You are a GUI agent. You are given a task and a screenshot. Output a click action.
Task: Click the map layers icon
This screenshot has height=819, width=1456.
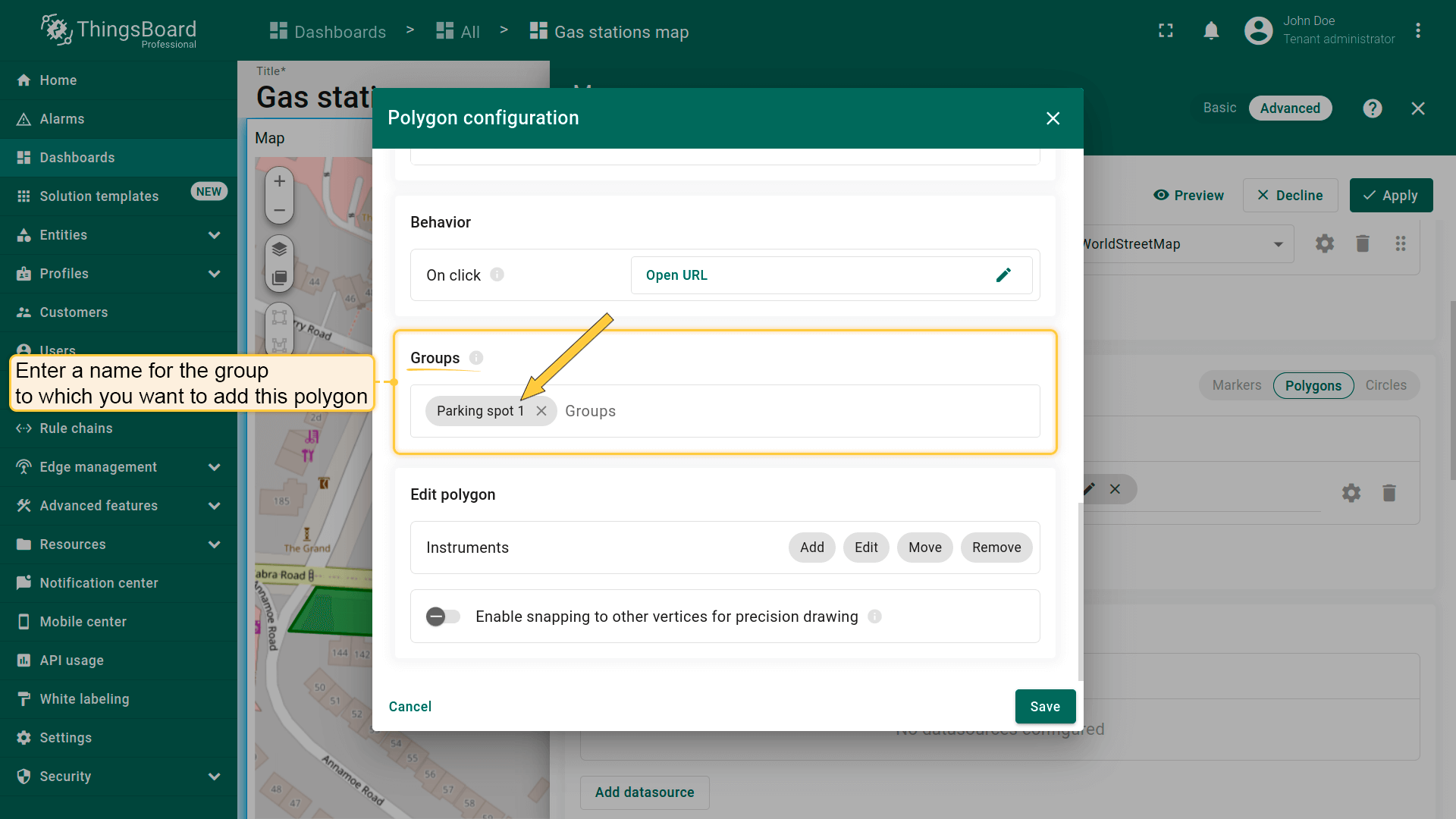click(279, 249)
